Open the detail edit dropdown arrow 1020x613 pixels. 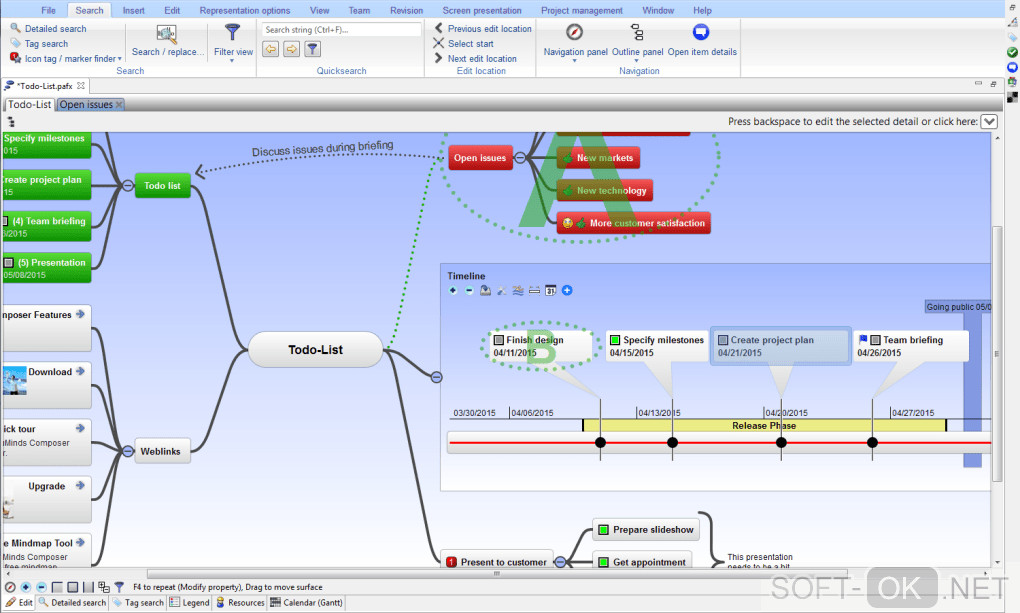989,122
